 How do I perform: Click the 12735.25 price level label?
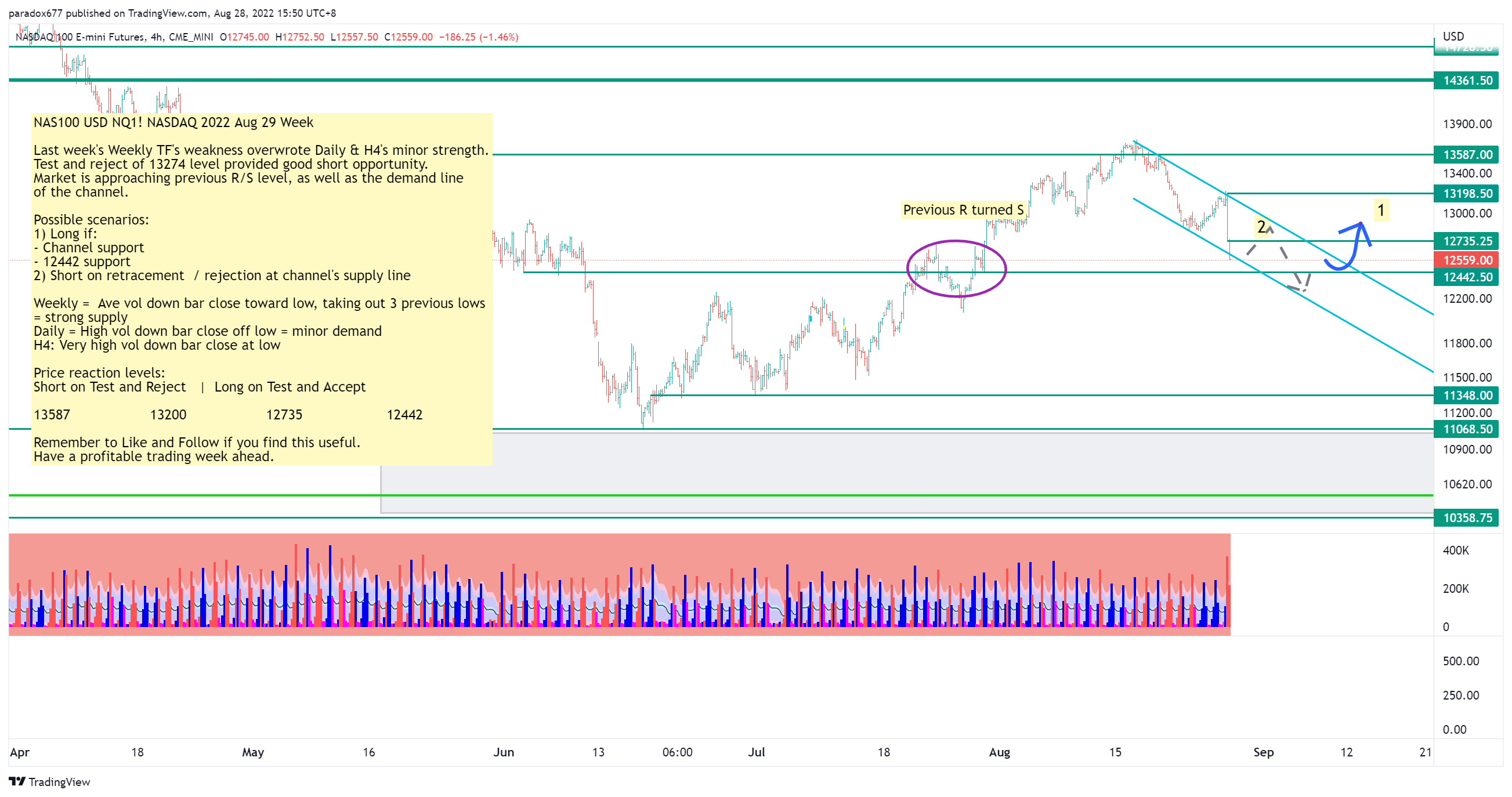pos(1466,241)
